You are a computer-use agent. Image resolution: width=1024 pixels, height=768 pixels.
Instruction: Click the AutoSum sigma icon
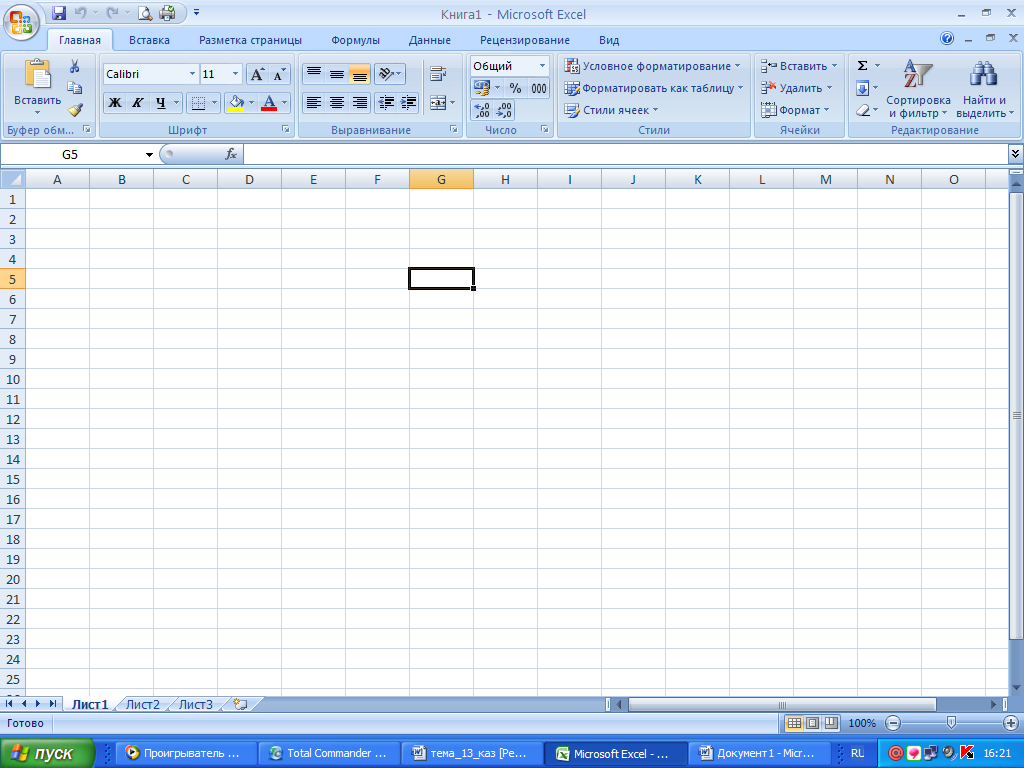862,66
